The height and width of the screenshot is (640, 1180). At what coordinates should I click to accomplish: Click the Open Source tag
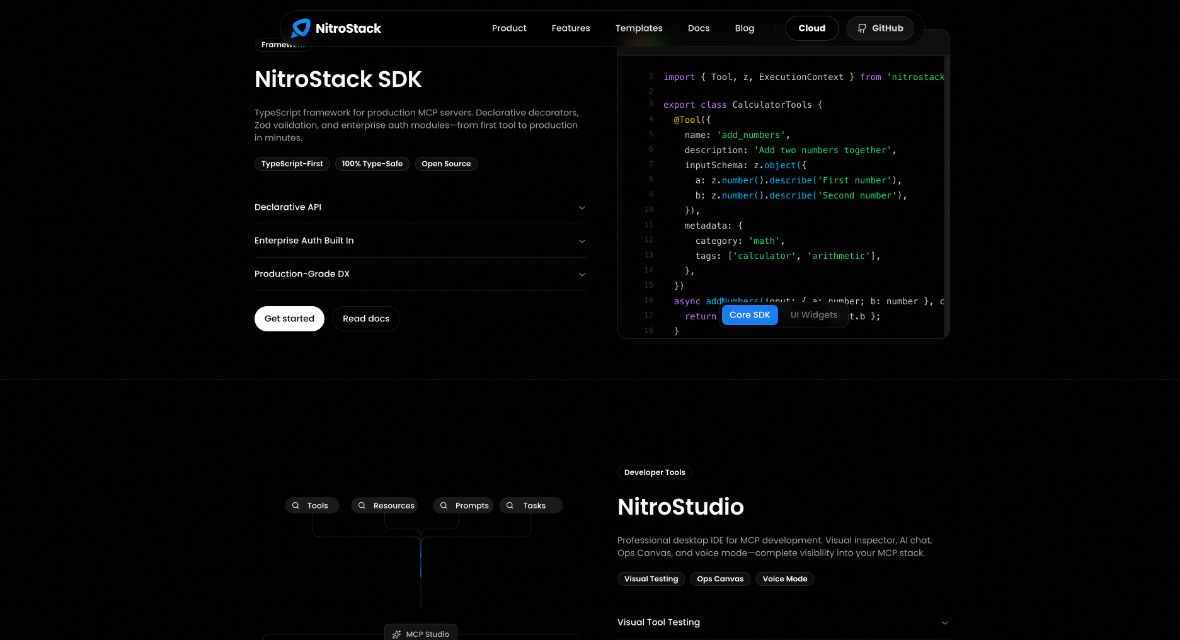(x=446, y=163)
